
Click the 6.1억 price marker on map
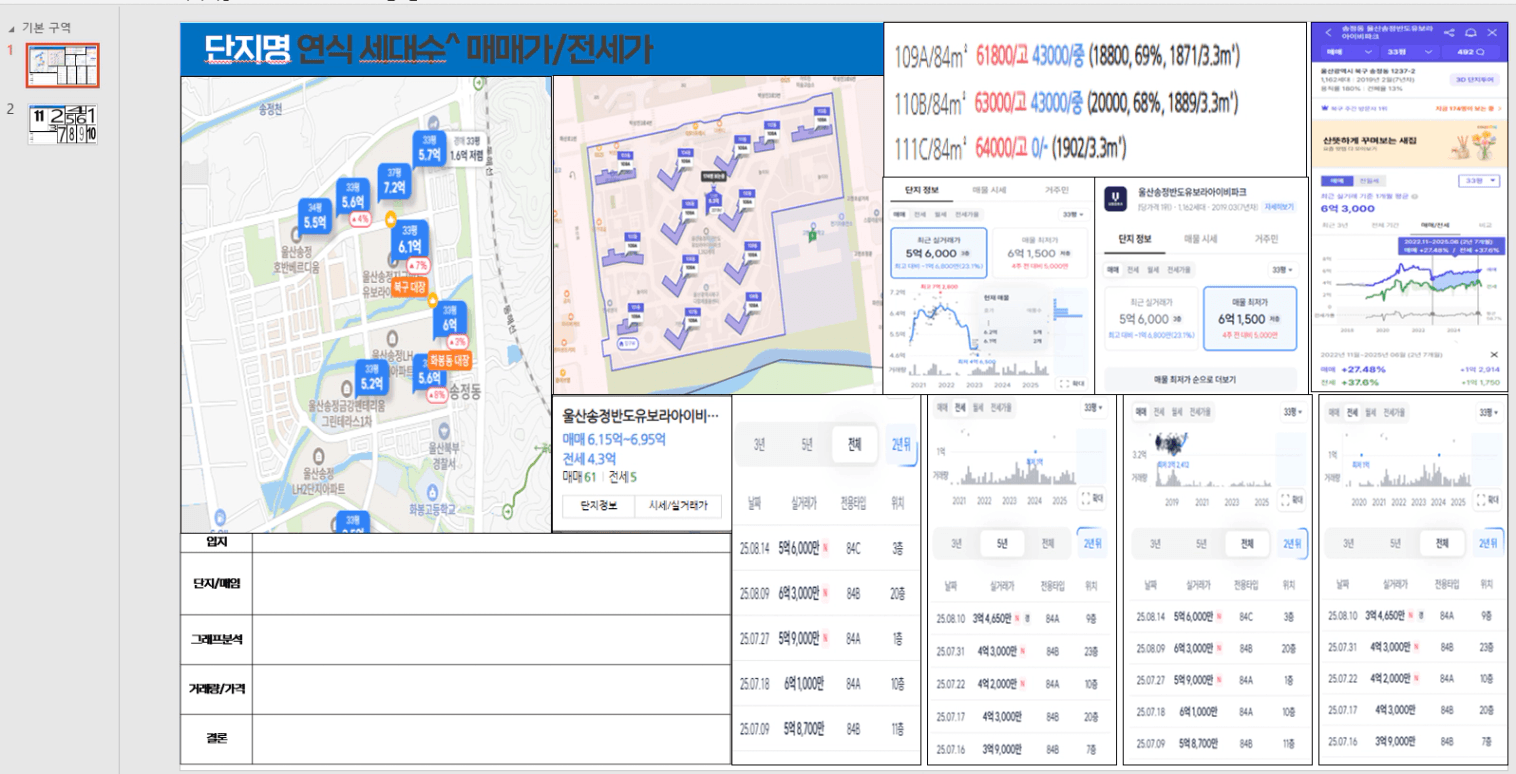coord(410,238)
